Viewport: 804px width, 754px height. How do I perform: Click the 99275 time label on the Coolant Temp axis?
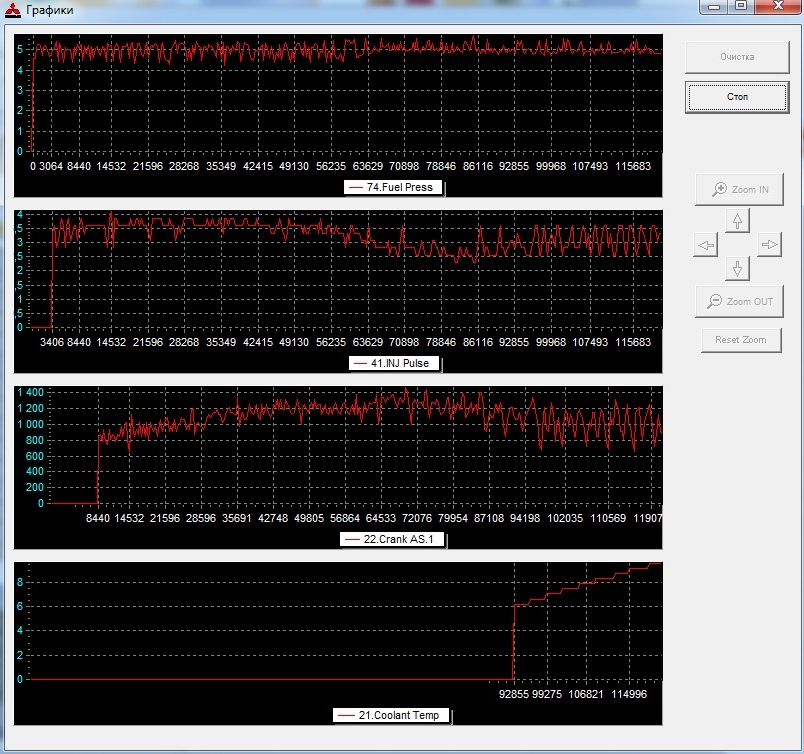tap(547, 694)
